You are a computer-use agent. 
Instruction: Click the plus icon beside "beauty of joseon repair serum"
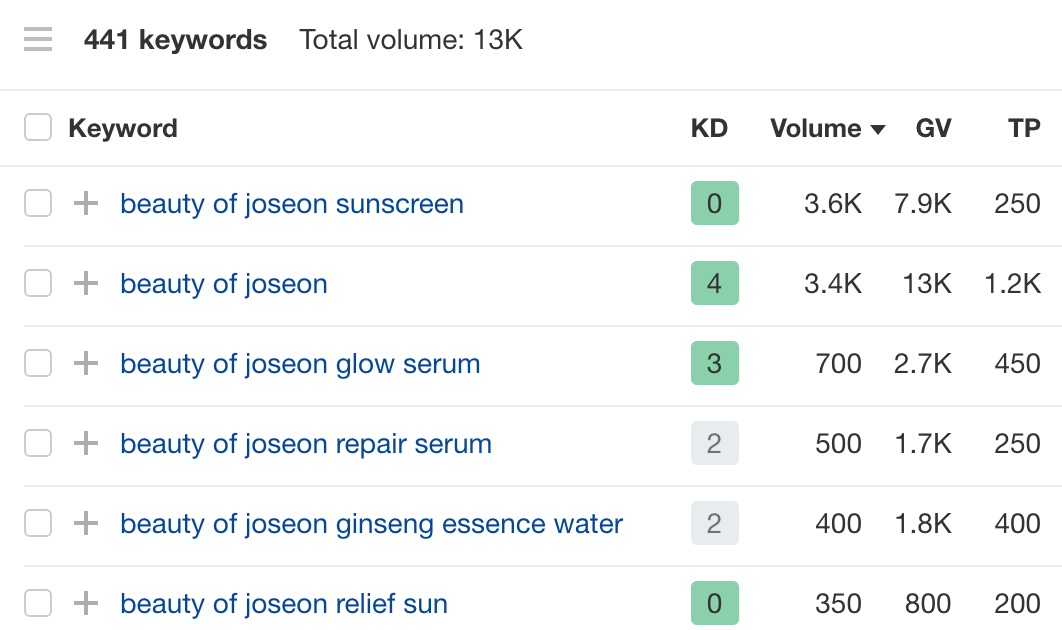pyautogui.click(x=86, y=443)
